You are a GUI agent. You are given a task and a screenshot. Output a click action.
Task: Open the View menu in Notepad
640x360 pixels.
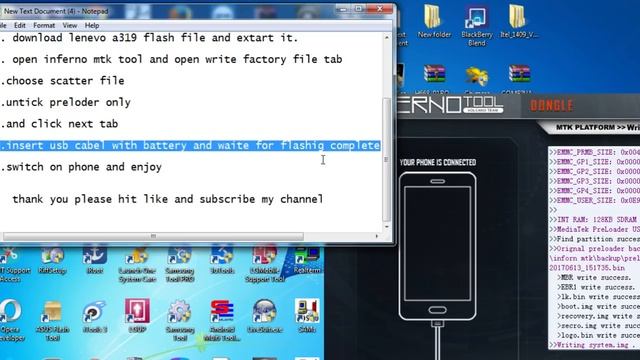click(70, 25)
